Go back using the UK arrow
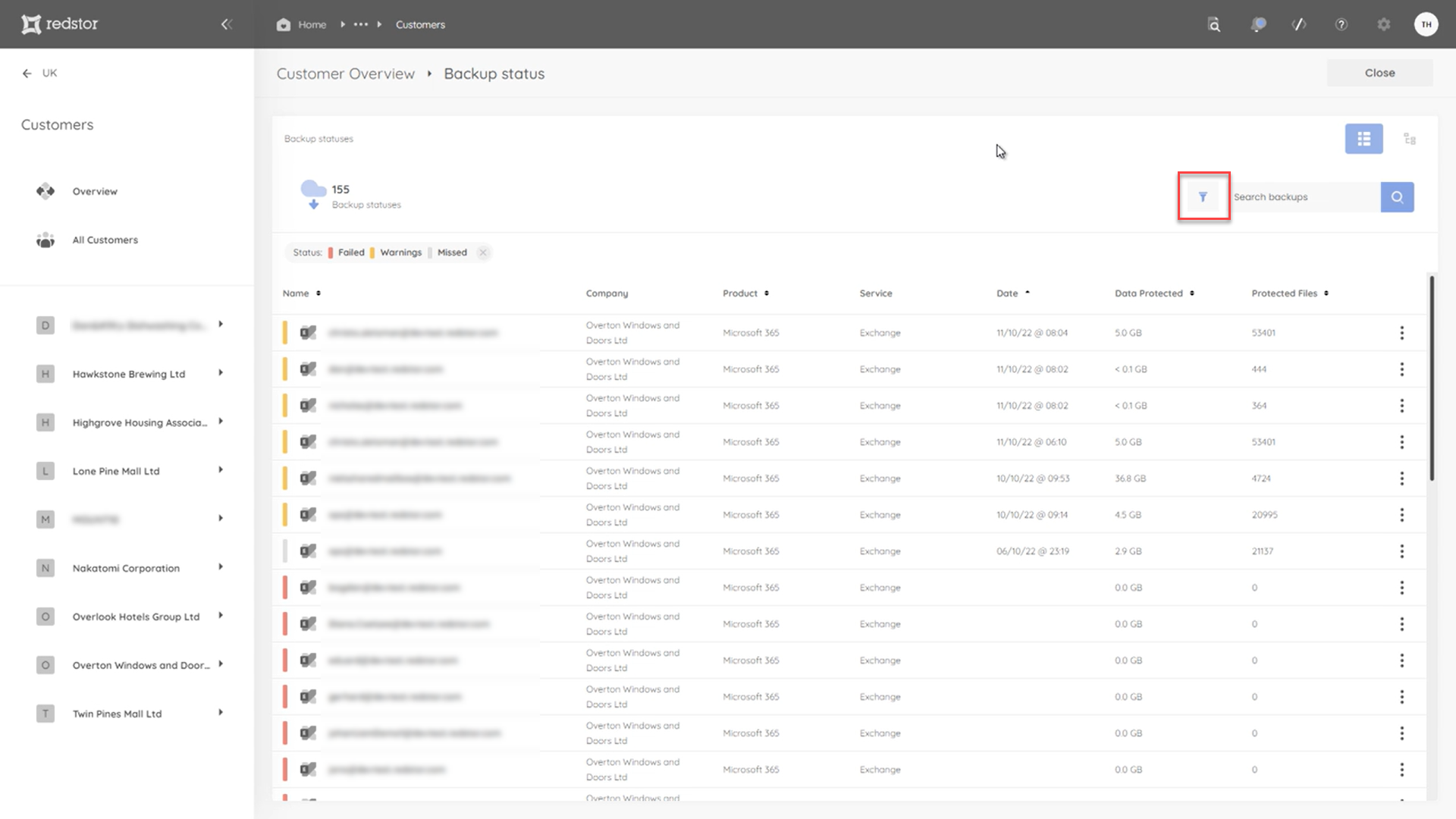This screenshot has width=1456, height=819. coord(27,73)
